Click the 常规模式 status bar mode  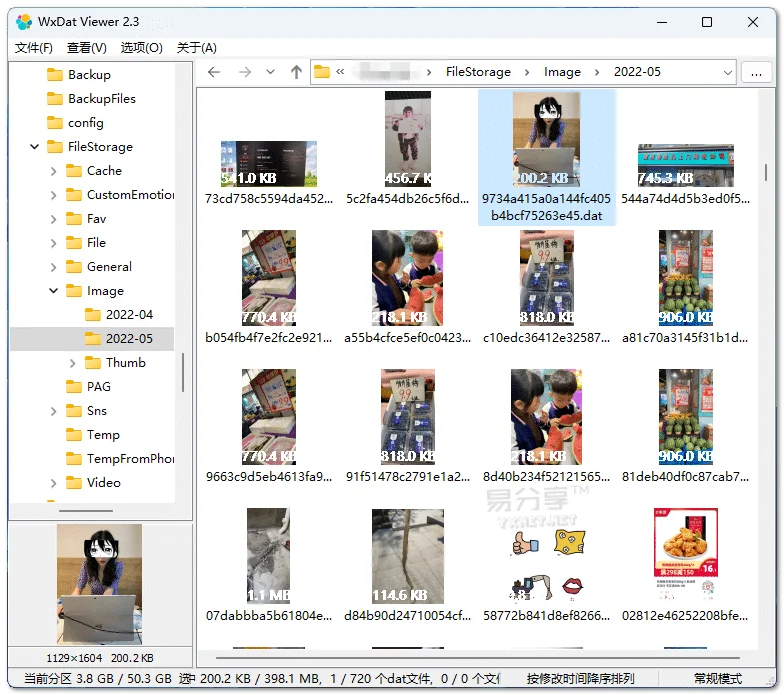pos(718,679)
